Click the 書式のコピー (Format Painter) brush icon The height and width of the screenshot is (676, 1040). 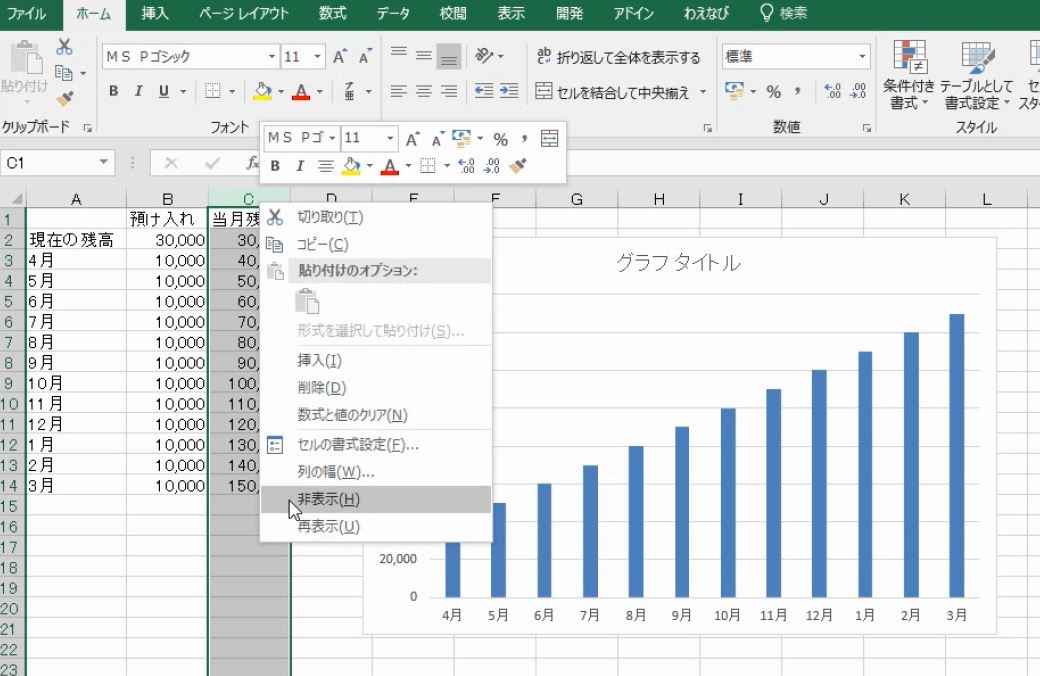coord(65,96)
